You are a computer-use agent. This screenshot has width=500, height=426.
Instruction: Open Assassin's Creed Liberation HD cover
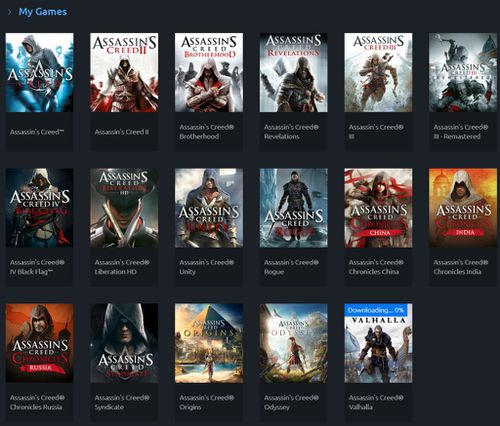click(124, 208)
